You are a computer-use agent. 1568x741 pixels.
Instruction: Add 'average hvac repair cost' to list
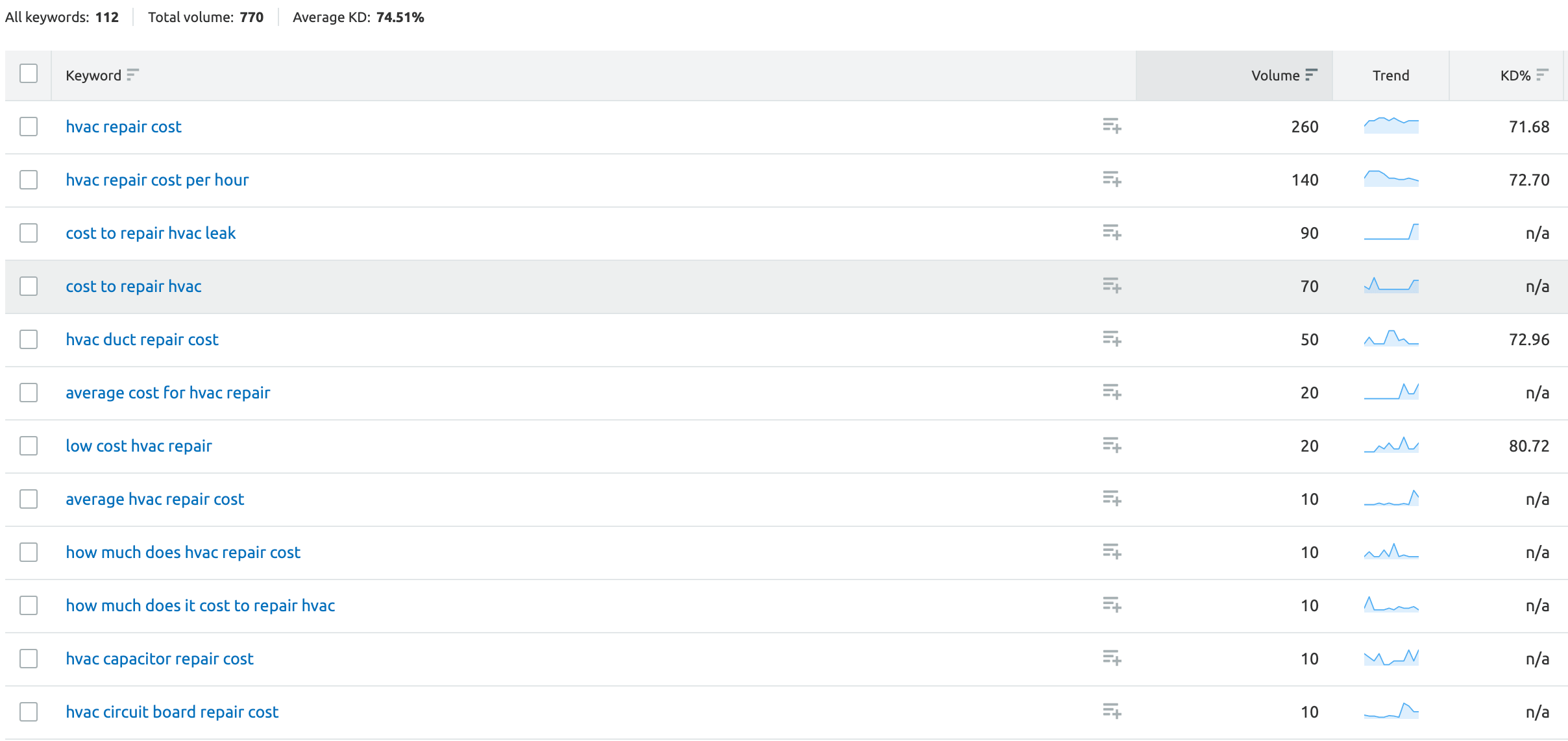click(x=1112, y=498)
